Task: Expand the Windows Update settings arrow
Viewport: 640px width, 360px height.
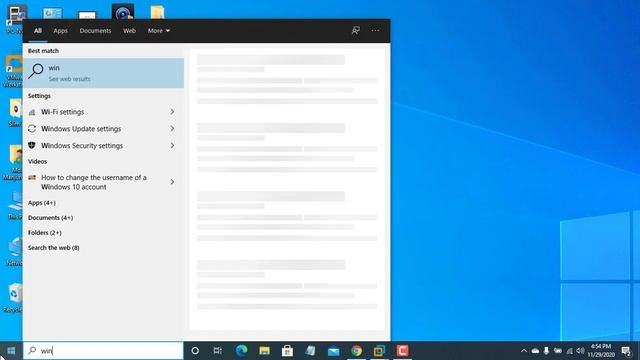Action: 172,129
